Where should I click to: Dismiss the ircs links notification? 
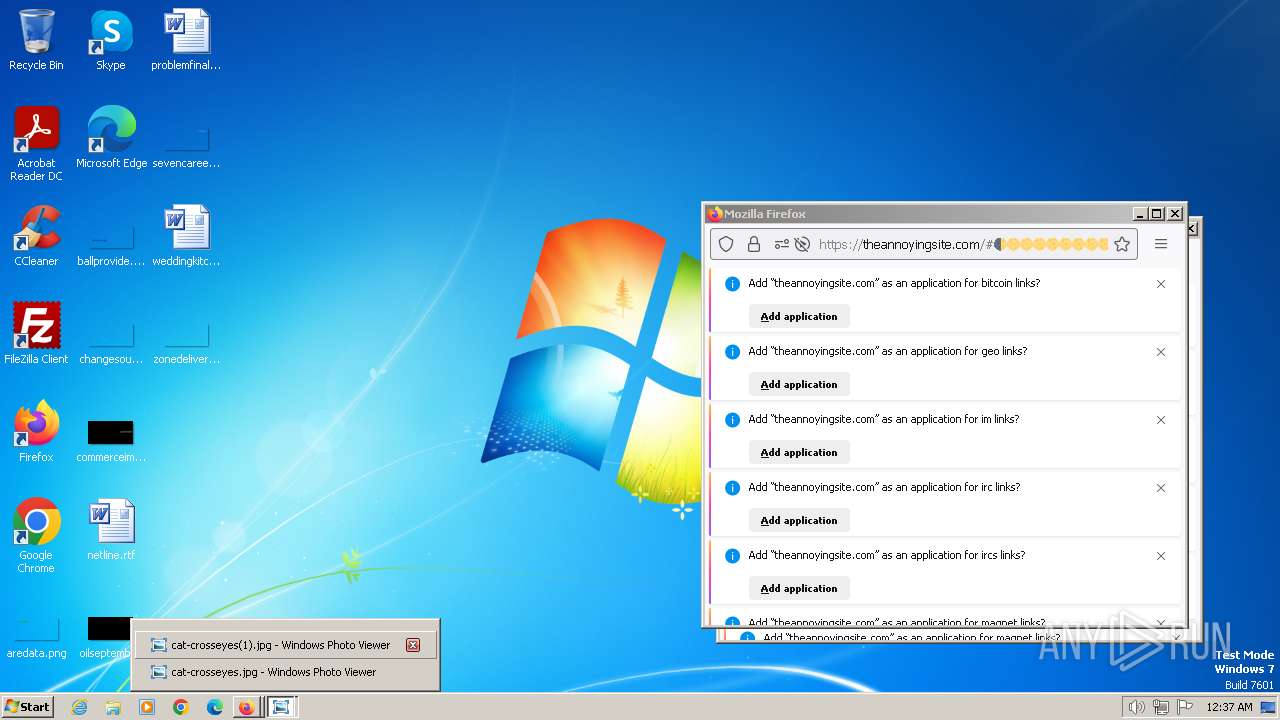click(x=1161, y=556)
